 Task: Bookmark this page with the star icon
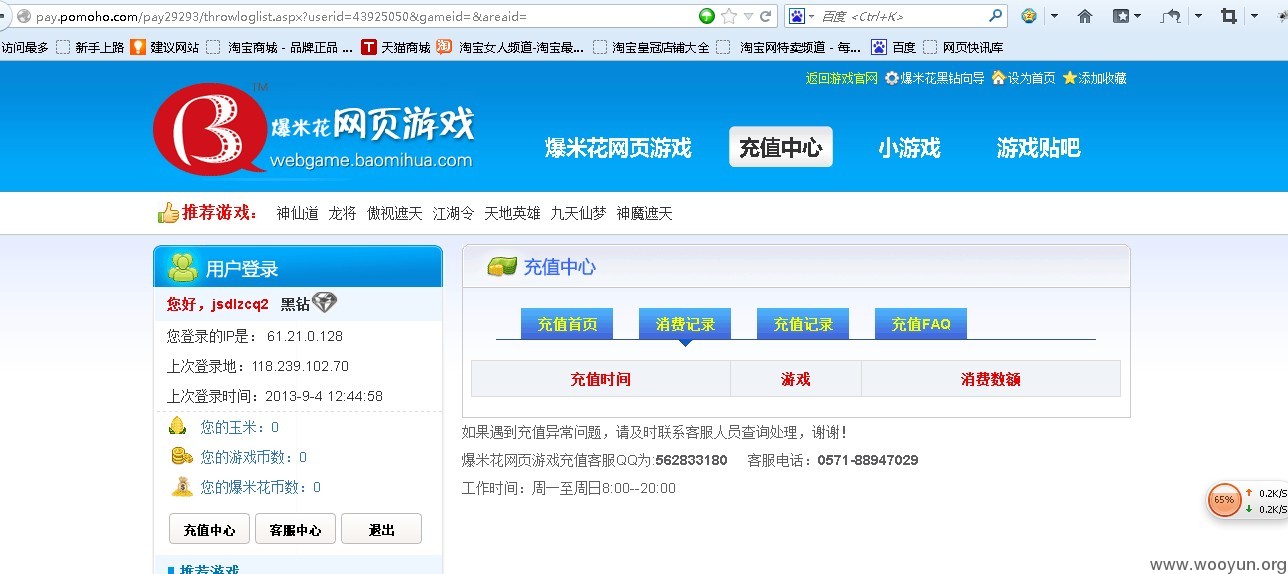coord(729,16)
